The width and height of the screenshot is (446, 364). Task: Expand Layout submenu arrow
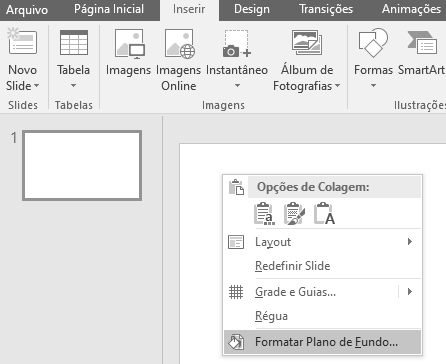click(x=410, y=242)
